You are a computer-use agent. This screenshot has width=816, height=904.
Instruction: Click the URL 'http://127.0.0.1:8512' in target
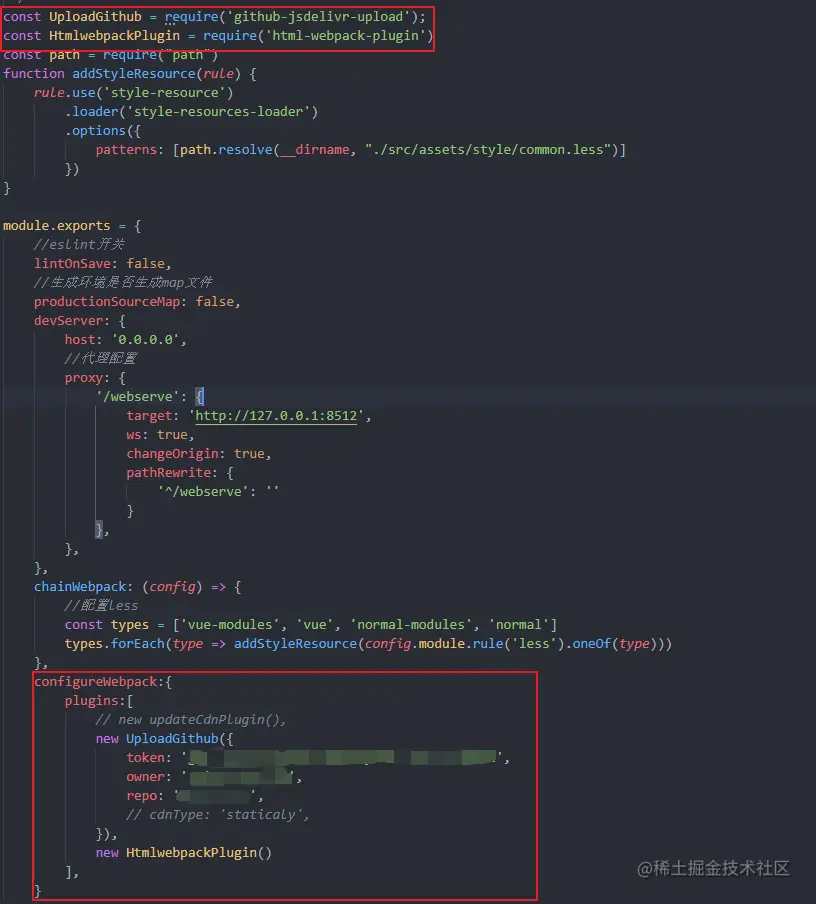(276, 416)
